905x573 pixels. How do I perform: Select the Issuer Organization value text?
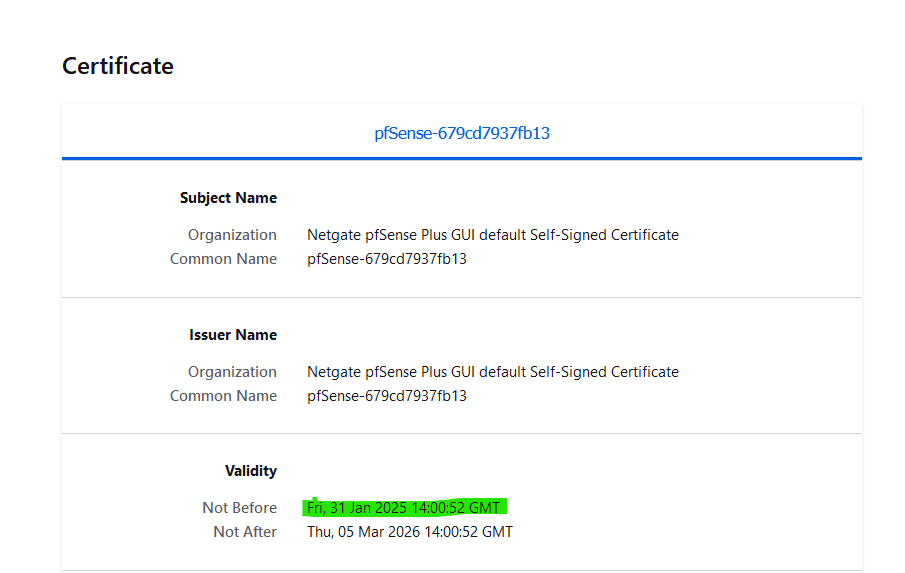point(492,372)
